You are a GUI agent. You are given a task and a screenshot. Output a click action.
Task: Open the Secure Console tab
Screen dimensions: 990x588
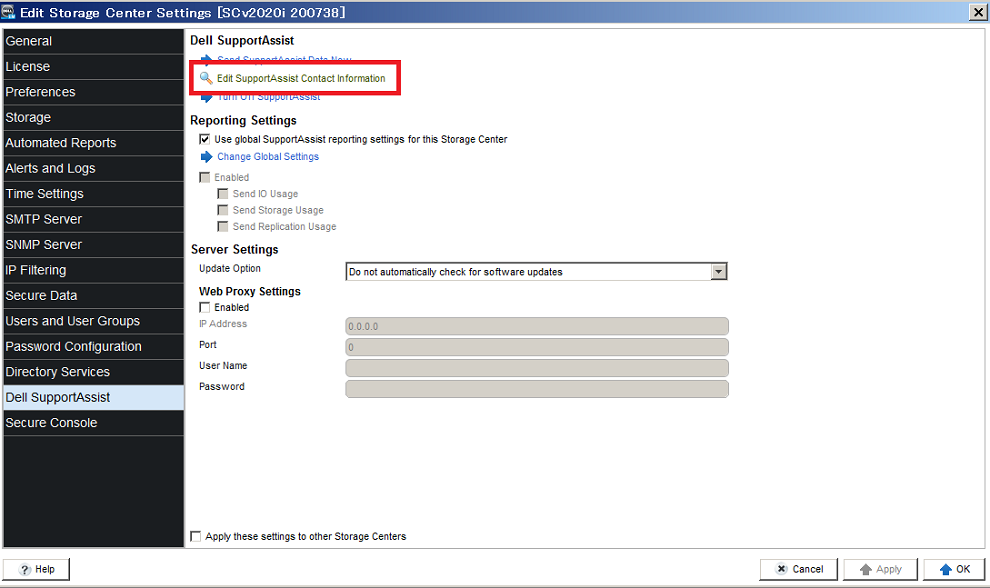coord(93,423)
